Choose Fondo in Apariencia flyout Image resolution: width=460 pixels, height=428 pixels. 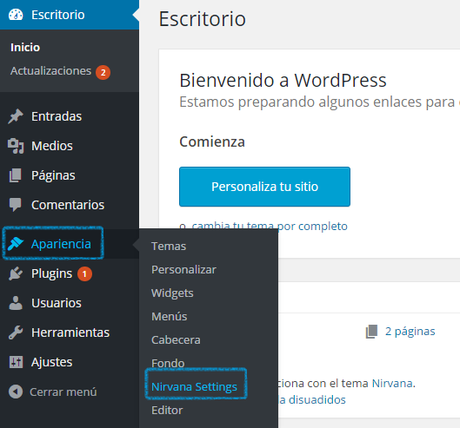click(168, 363)
